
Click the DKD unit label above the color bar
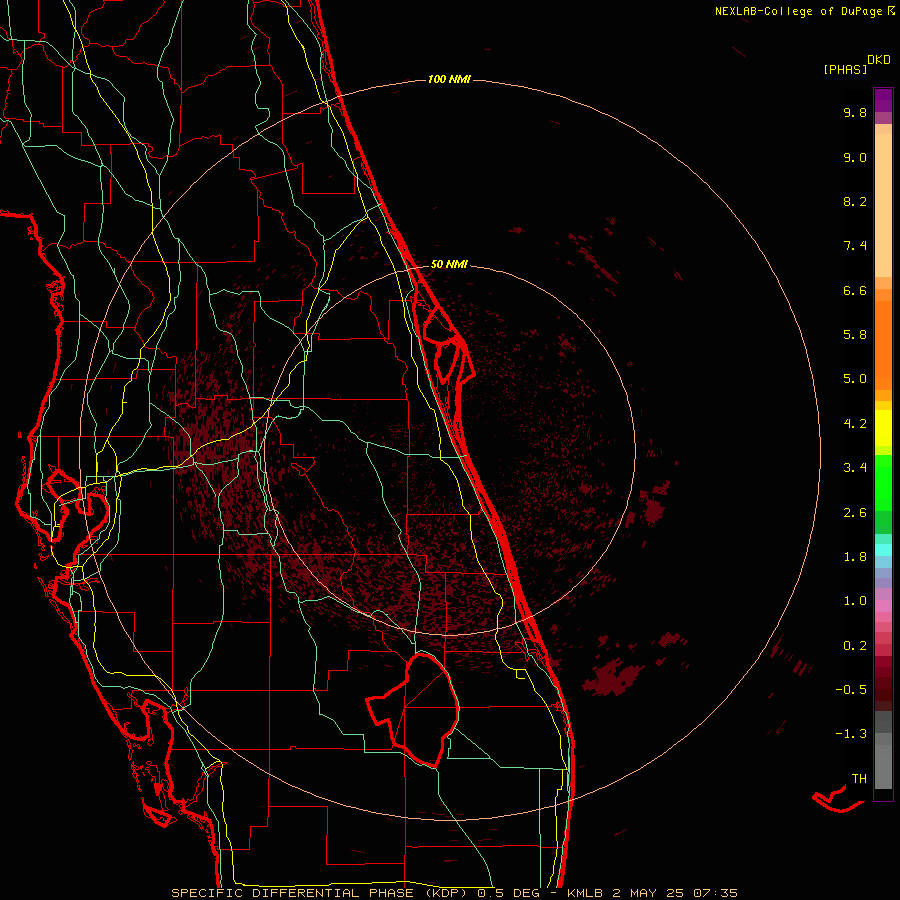(x=879, y=60)
